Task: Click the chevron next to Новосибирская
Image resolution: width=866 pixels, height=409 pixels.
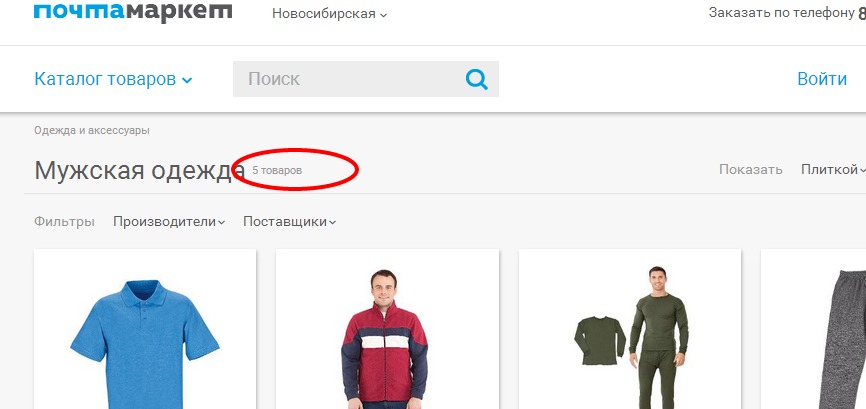Action: tap(383, 15)
